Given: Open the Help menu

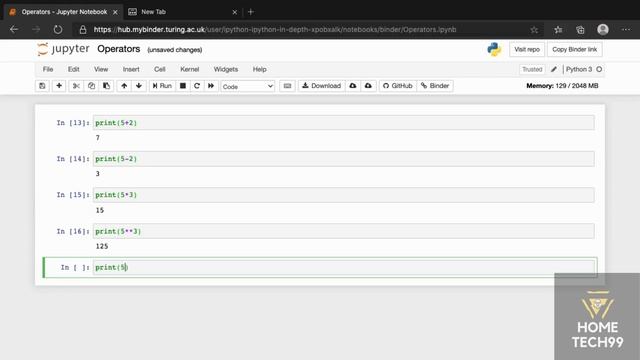Looking at the screenshot, I should point(259,69).
